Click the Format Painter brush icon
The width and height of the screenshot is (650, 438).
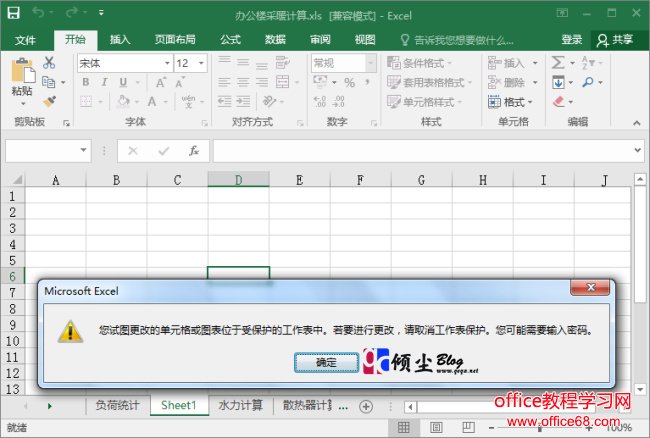point(49,101)
